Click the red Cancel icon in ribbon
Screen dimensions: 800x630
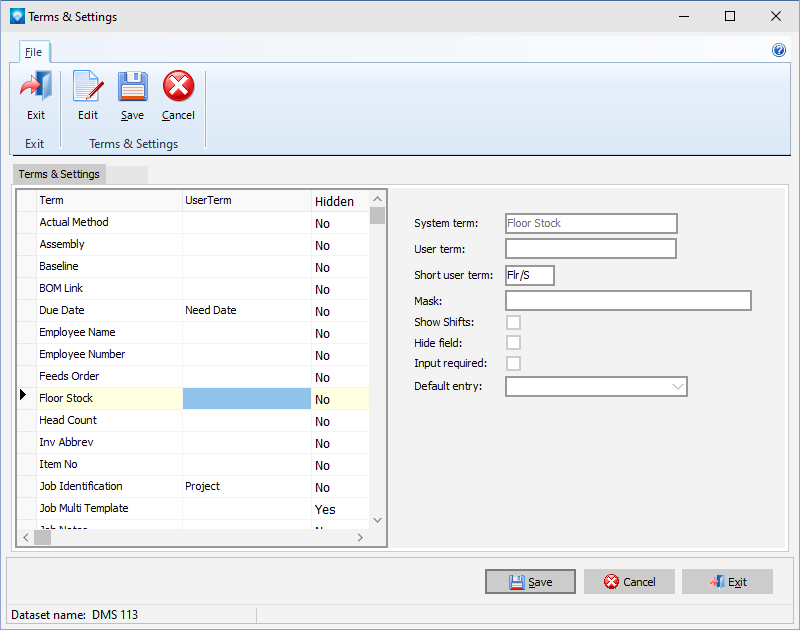point(178,88)
